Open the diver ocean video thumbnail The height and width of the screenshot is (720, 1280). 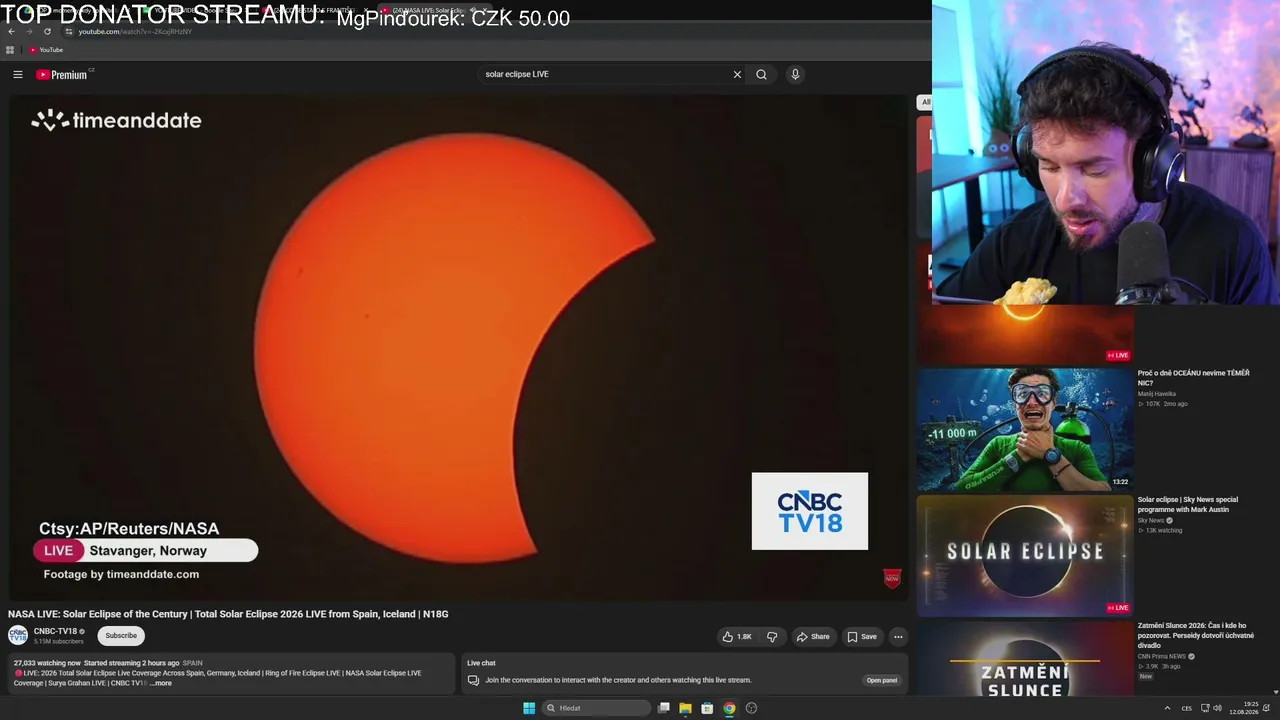pos(1025,429)
